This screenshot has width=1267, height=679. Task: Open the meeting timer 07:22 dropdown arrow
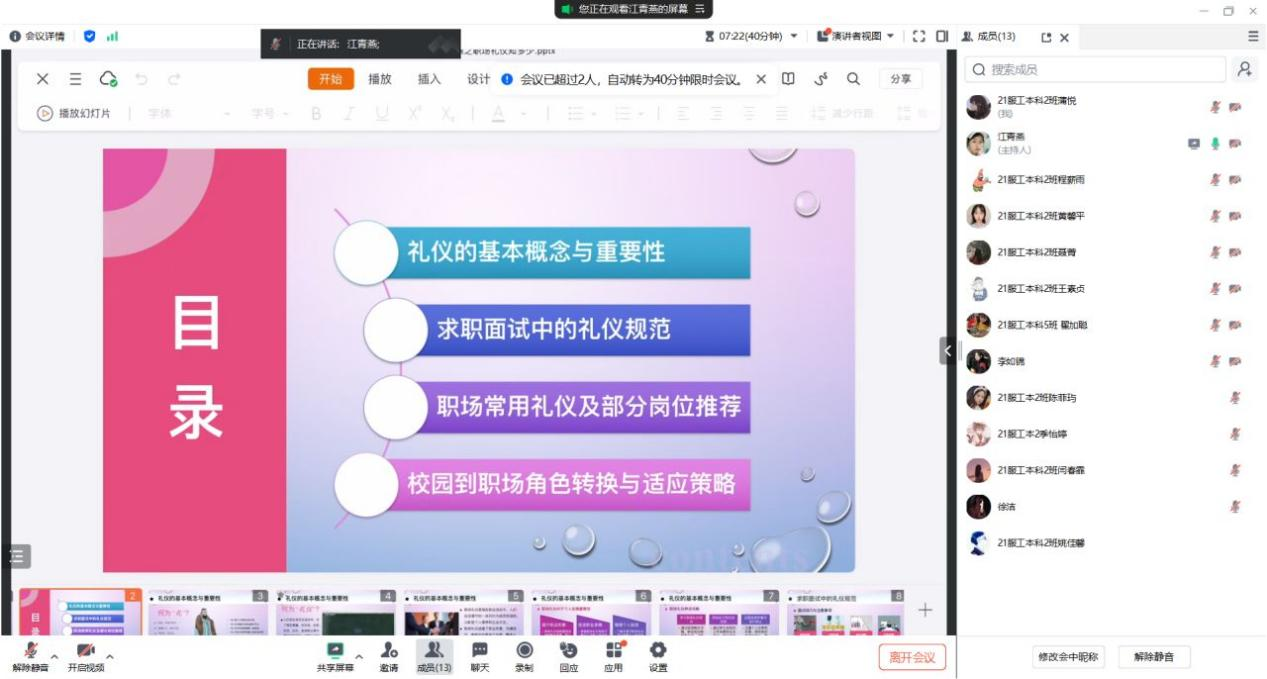tap(794, 36)
